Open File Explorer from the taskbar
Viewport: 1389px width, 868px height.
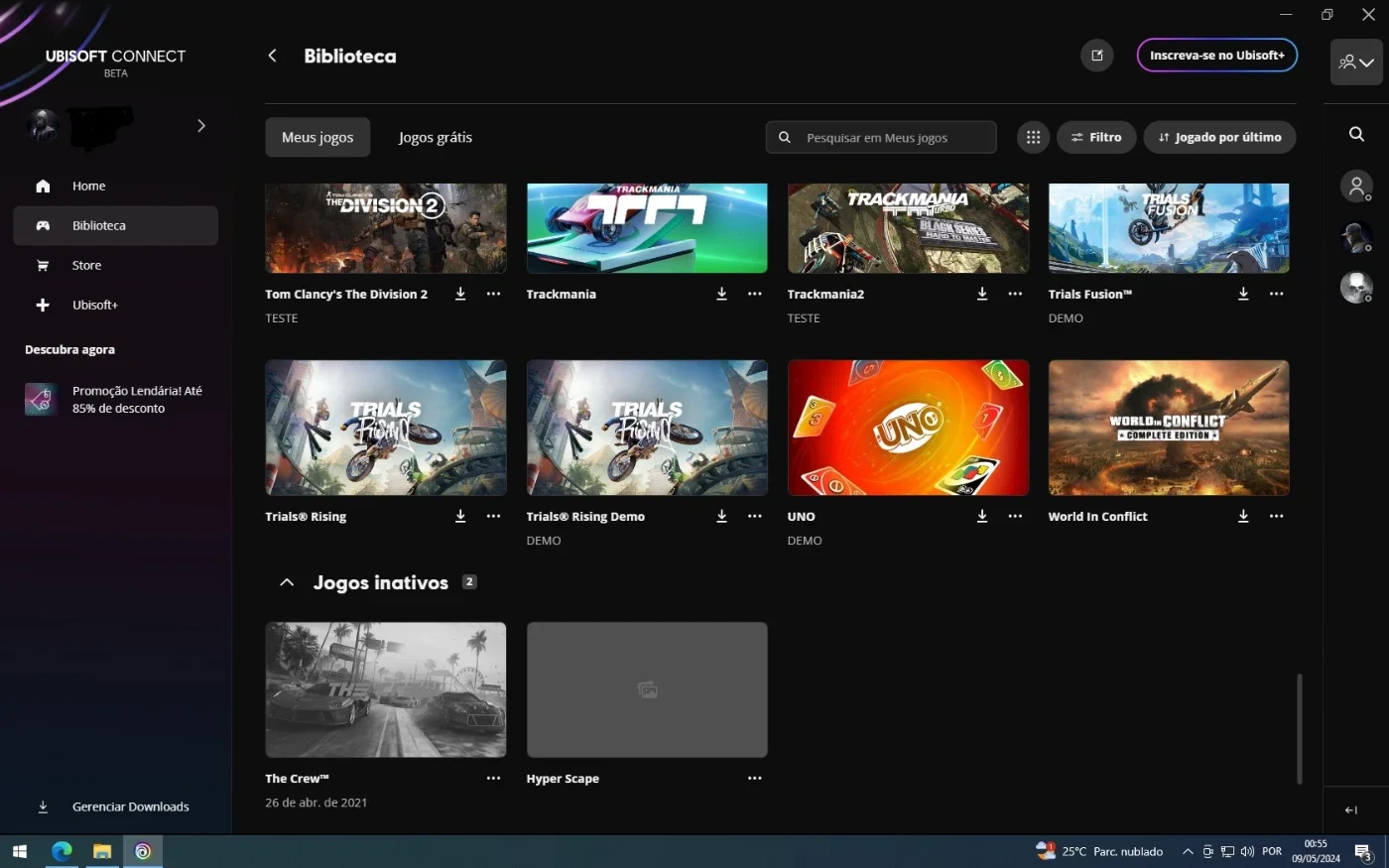102,851
